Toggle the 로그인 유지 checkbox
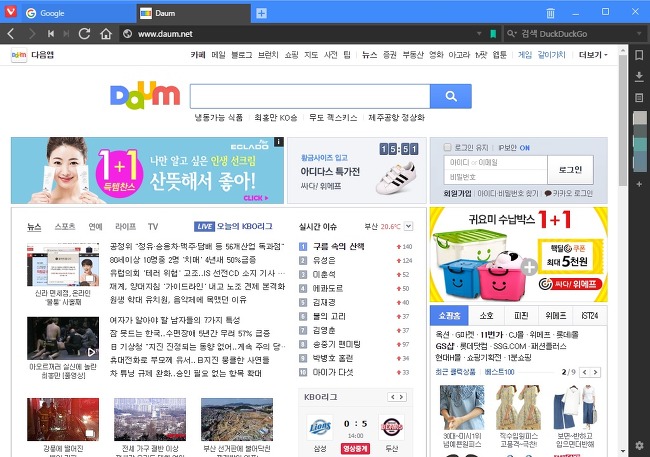The image size is (650, 457). pyautogui.click(x=447, y=147)
